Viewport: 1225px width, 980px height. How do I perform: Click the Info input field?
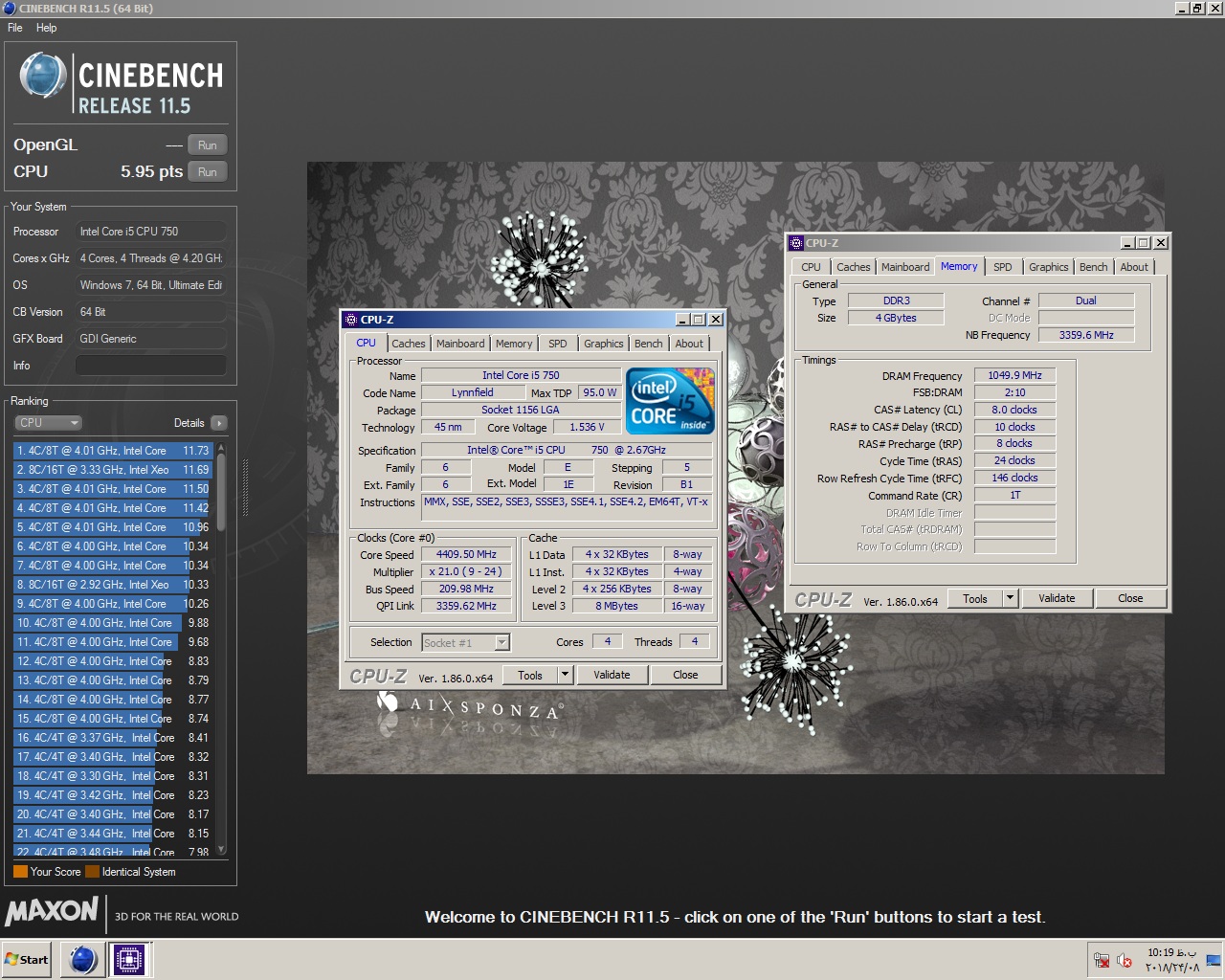(x=151, y=366)
